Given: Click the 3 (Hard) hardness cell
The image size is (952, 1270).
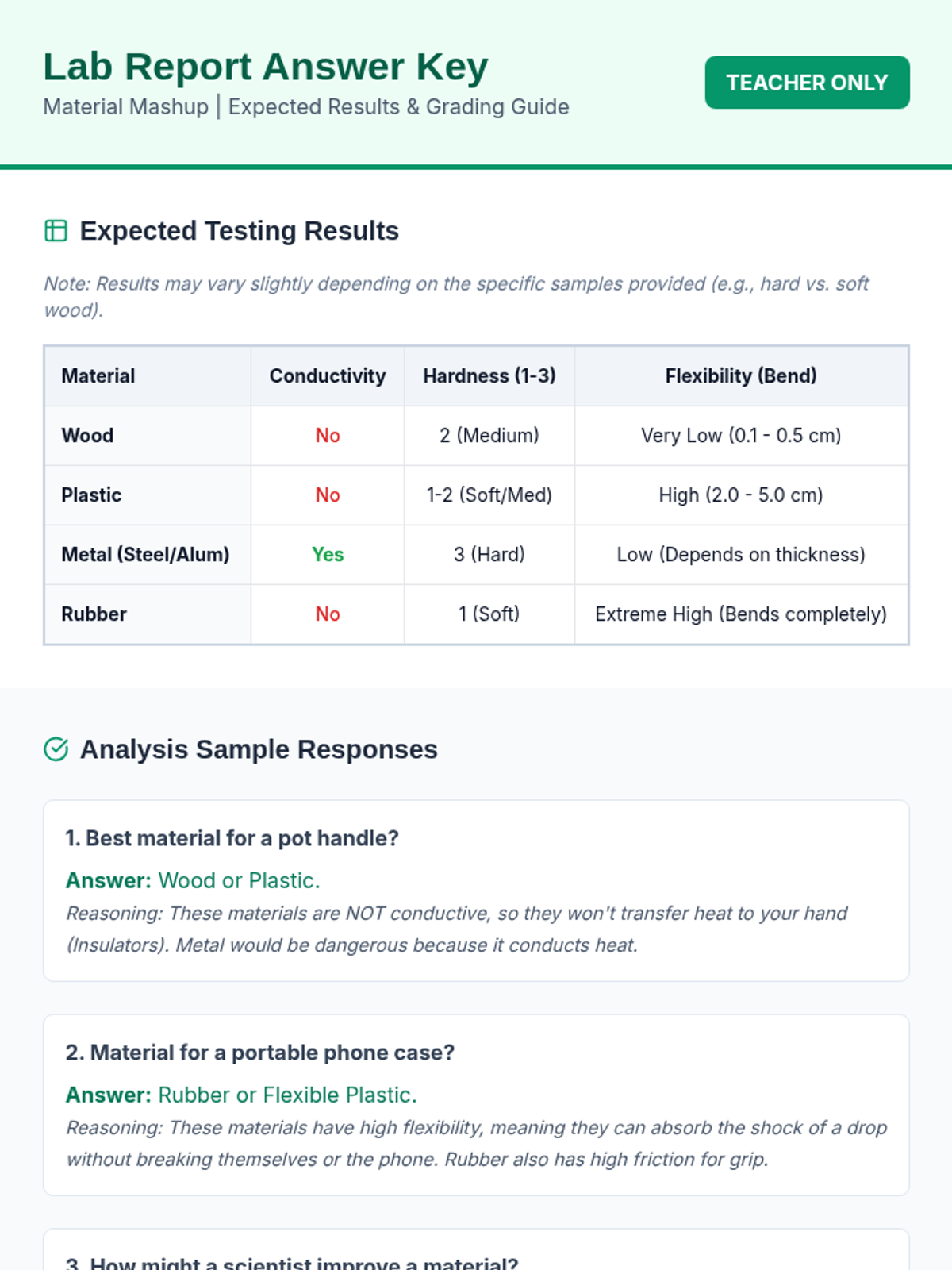Looking at the screenshot, I should tap(489, 555).
